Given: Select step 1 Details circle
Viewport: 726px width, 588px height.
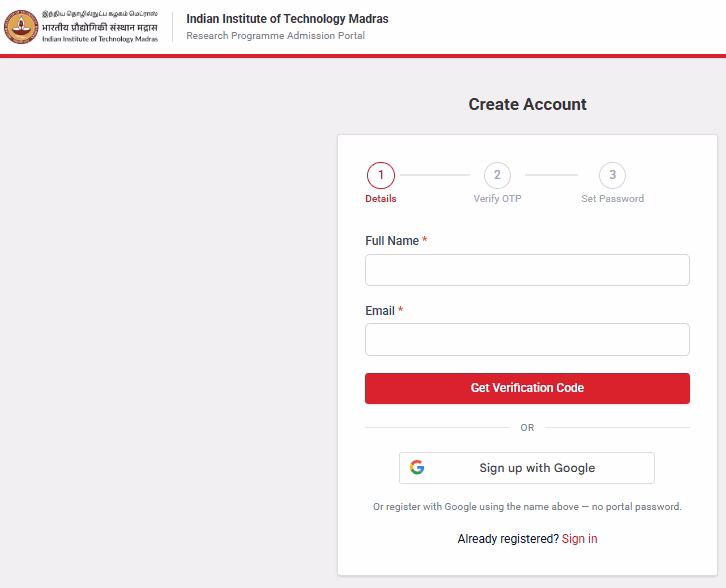Looking at the screenshot, I should [381, 175].
